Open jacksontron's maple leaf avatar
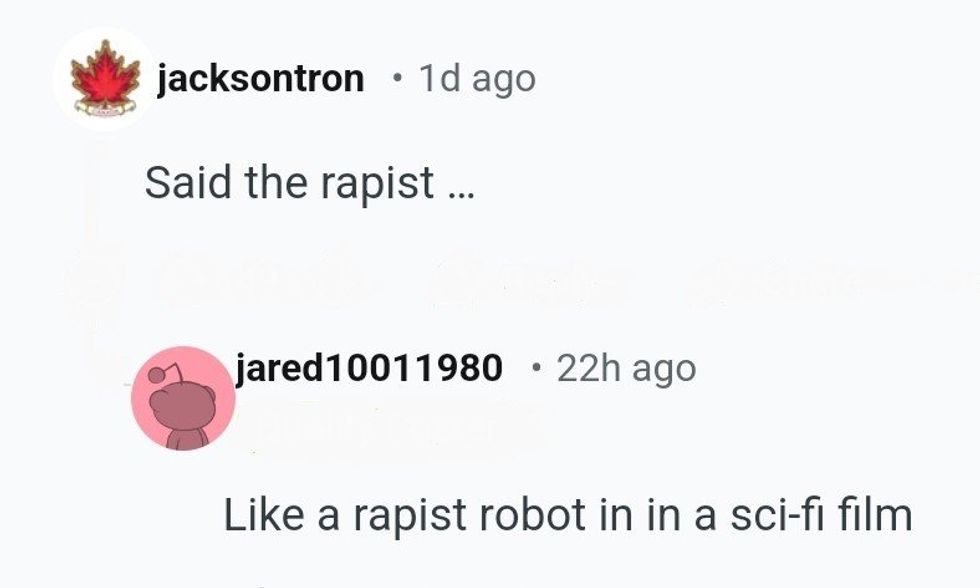980x588 pixels. click(x=105, y=79)
